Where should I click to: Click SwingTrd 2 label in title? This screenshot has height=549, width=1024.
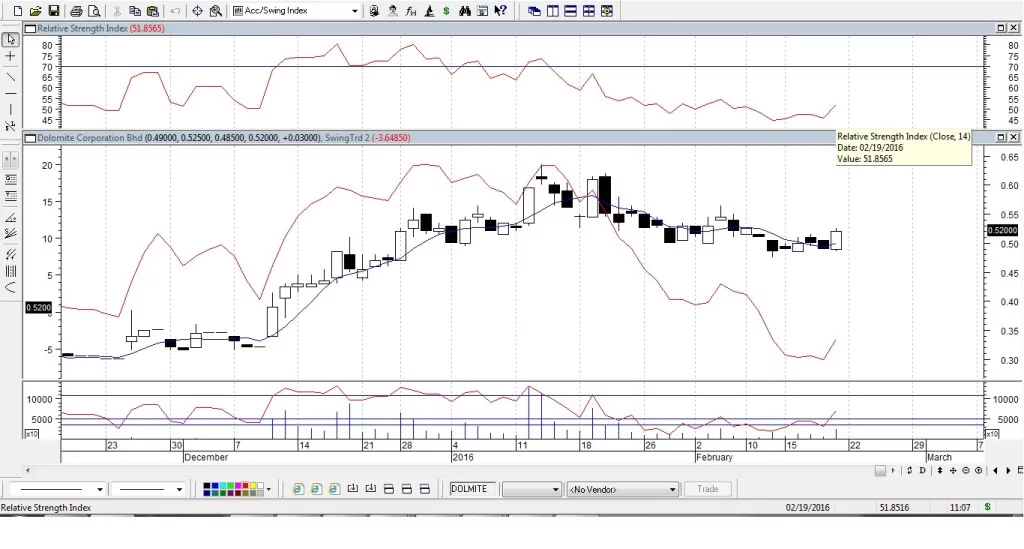(347, 138)
